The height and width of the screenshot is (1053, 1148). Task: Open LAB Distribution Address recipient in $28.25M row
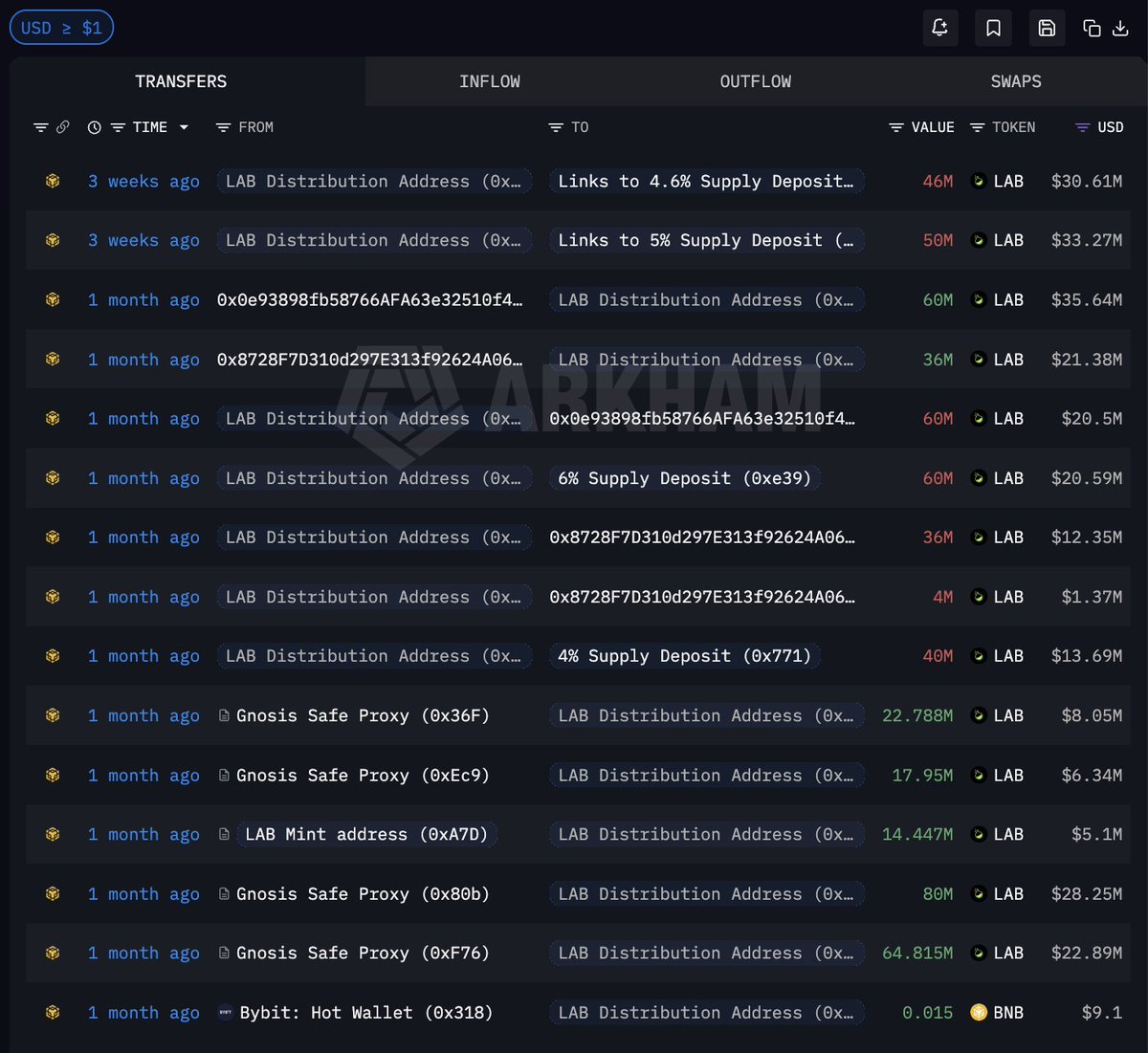(706, 893)
